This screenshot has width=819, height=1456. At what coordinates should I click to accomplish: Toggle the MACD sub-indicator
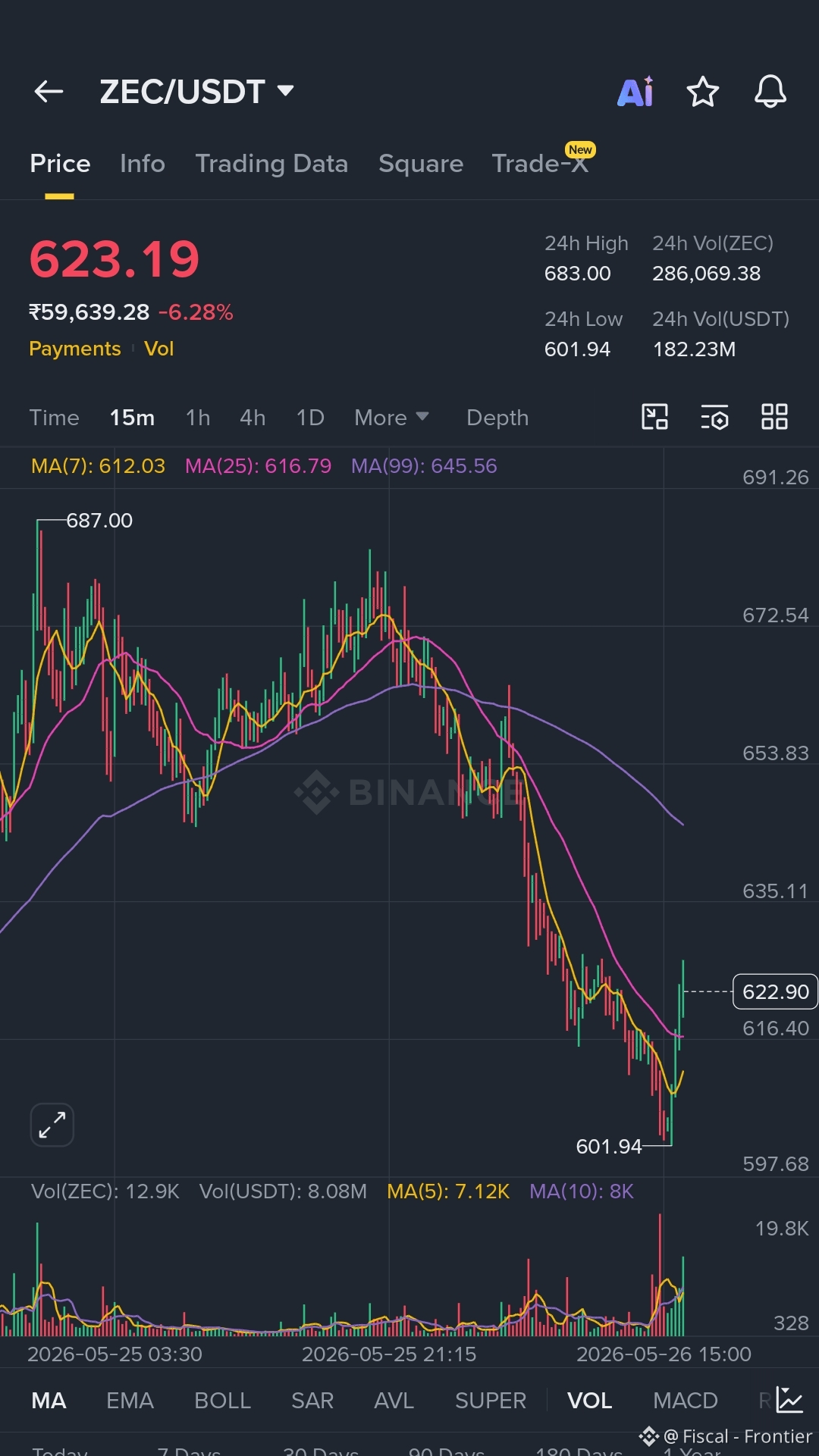[686, 1400]
